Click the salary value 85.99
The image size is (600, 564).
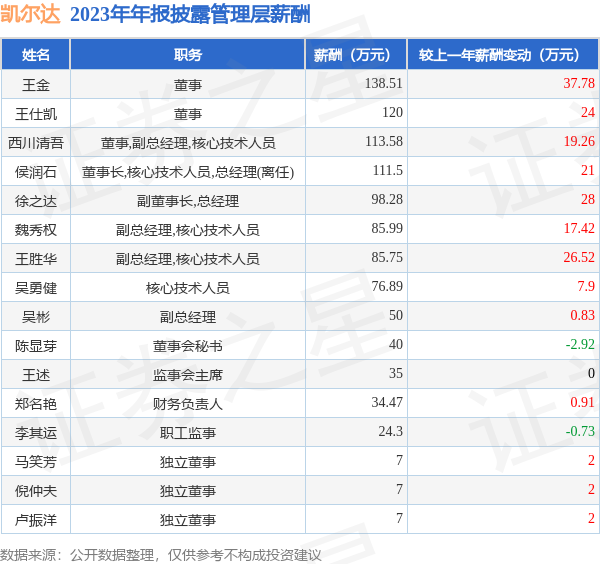pos(387,228)
